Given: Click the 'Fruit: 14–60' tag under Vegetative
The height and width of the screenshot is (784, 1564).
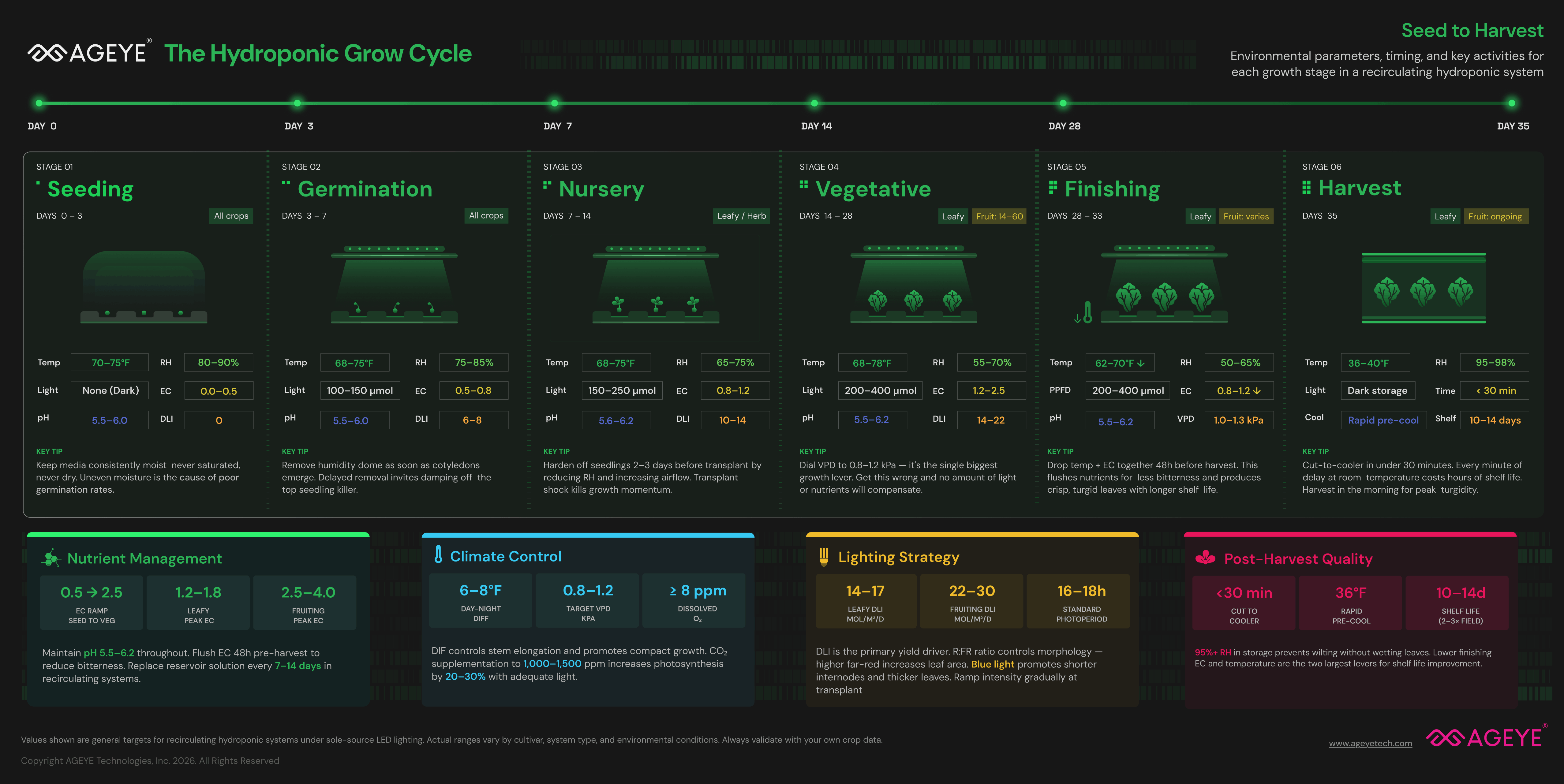Looking at the screenshot, I should 999,217.
